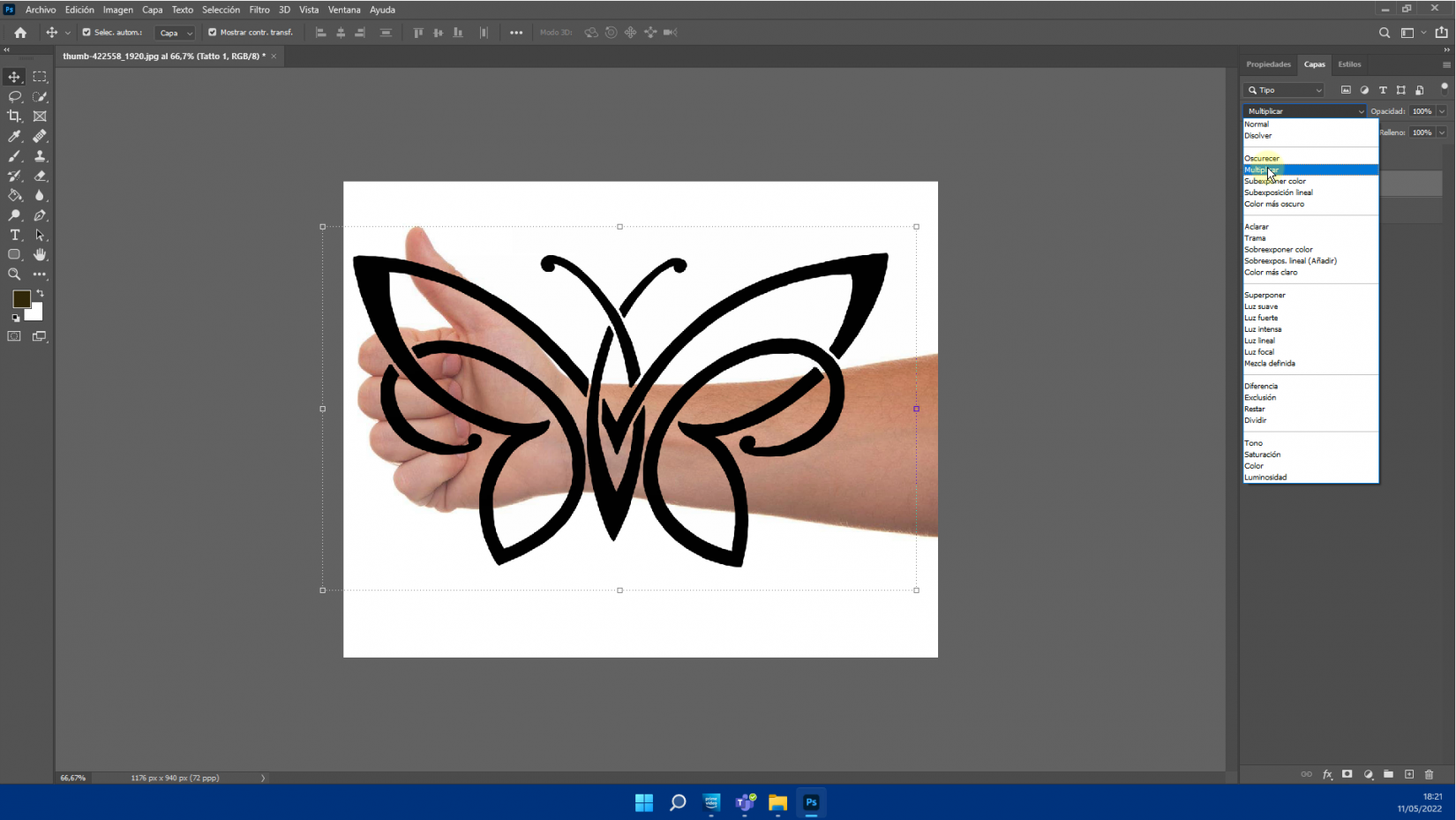1456x820 pixels.
Task: Toggle pixel layer filter
Action: (1346, 90)
